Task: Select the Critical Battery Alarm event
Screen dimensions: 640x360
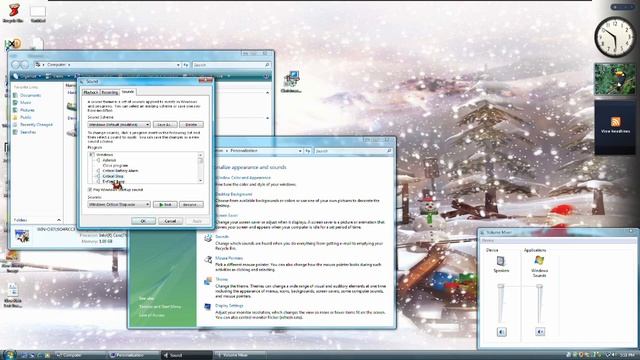Action: coord(120,171)
